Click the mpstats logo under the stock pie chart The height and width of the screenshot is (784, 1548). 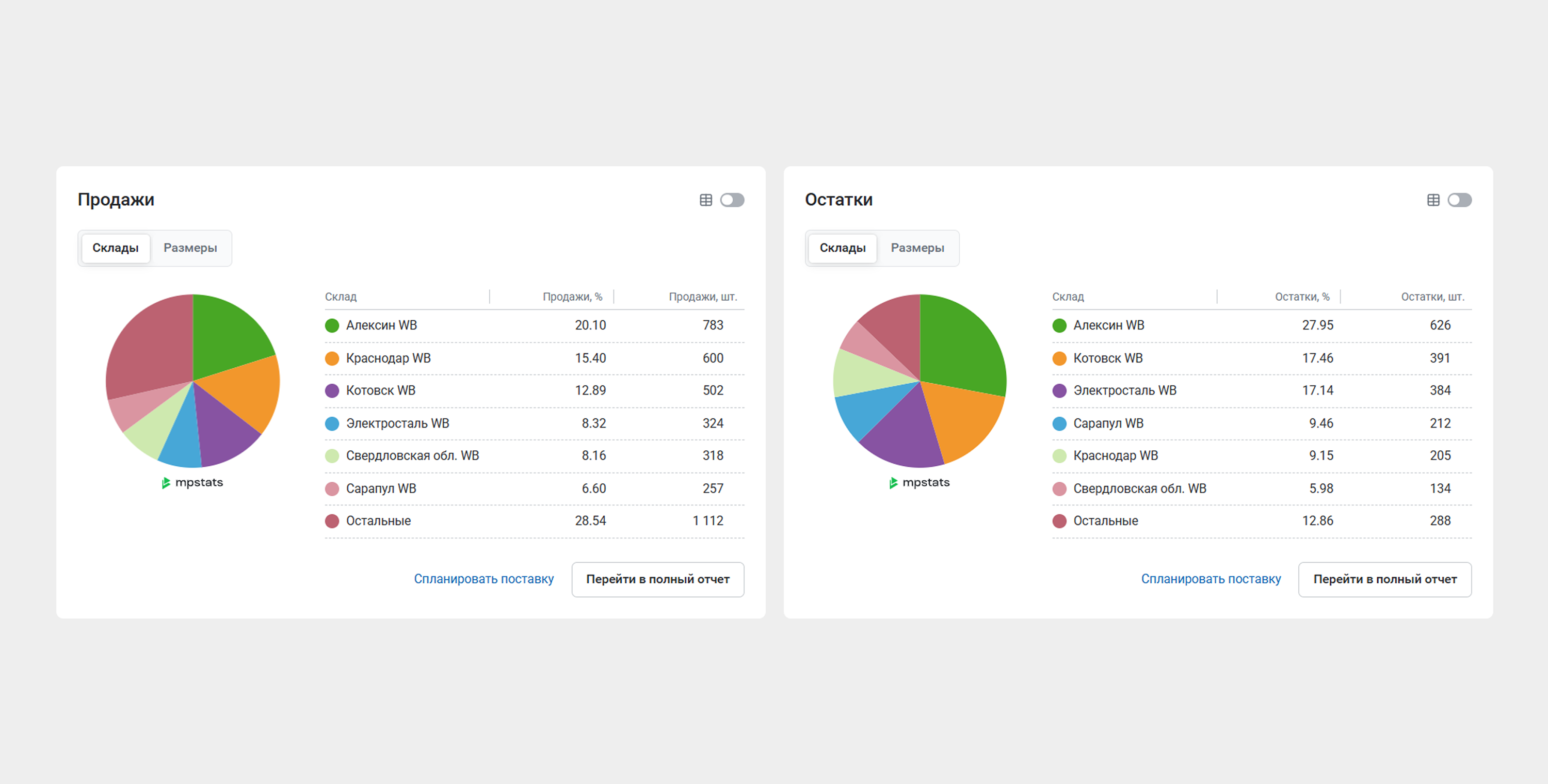click(x=920, y=482)
